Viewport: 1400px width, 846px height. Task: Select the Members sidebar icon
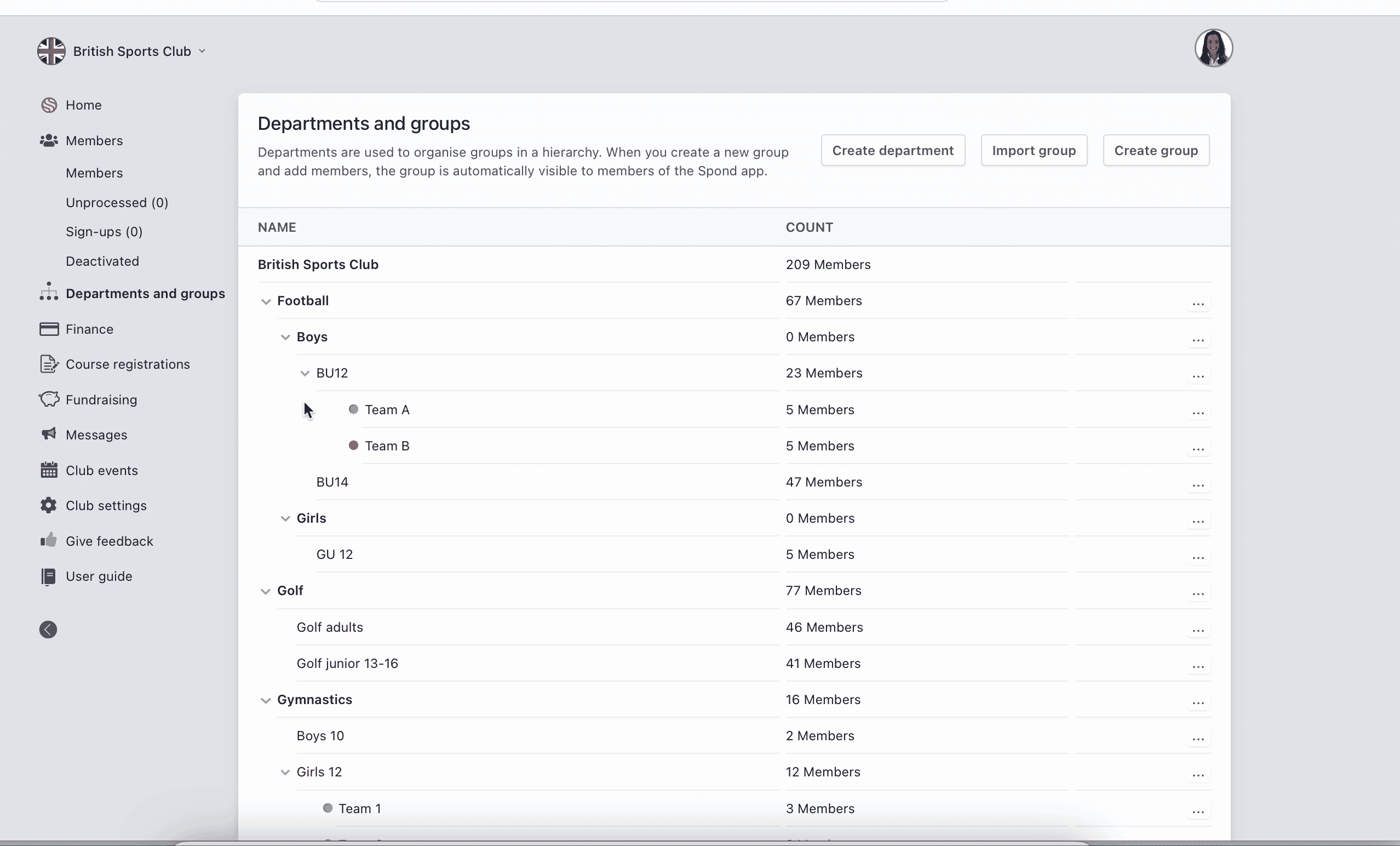pyautogui.click(x=49, y=140)
